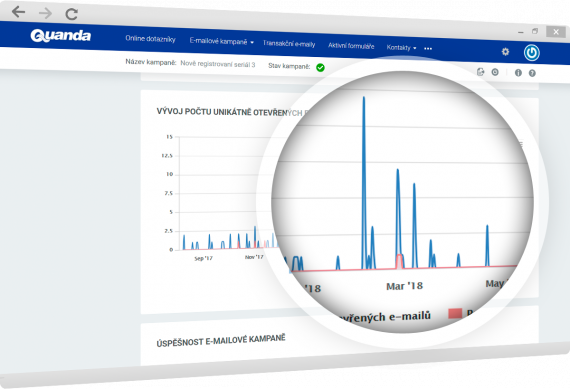
Task: Show campaign info with the i icon
Action: tap(518, 73)
